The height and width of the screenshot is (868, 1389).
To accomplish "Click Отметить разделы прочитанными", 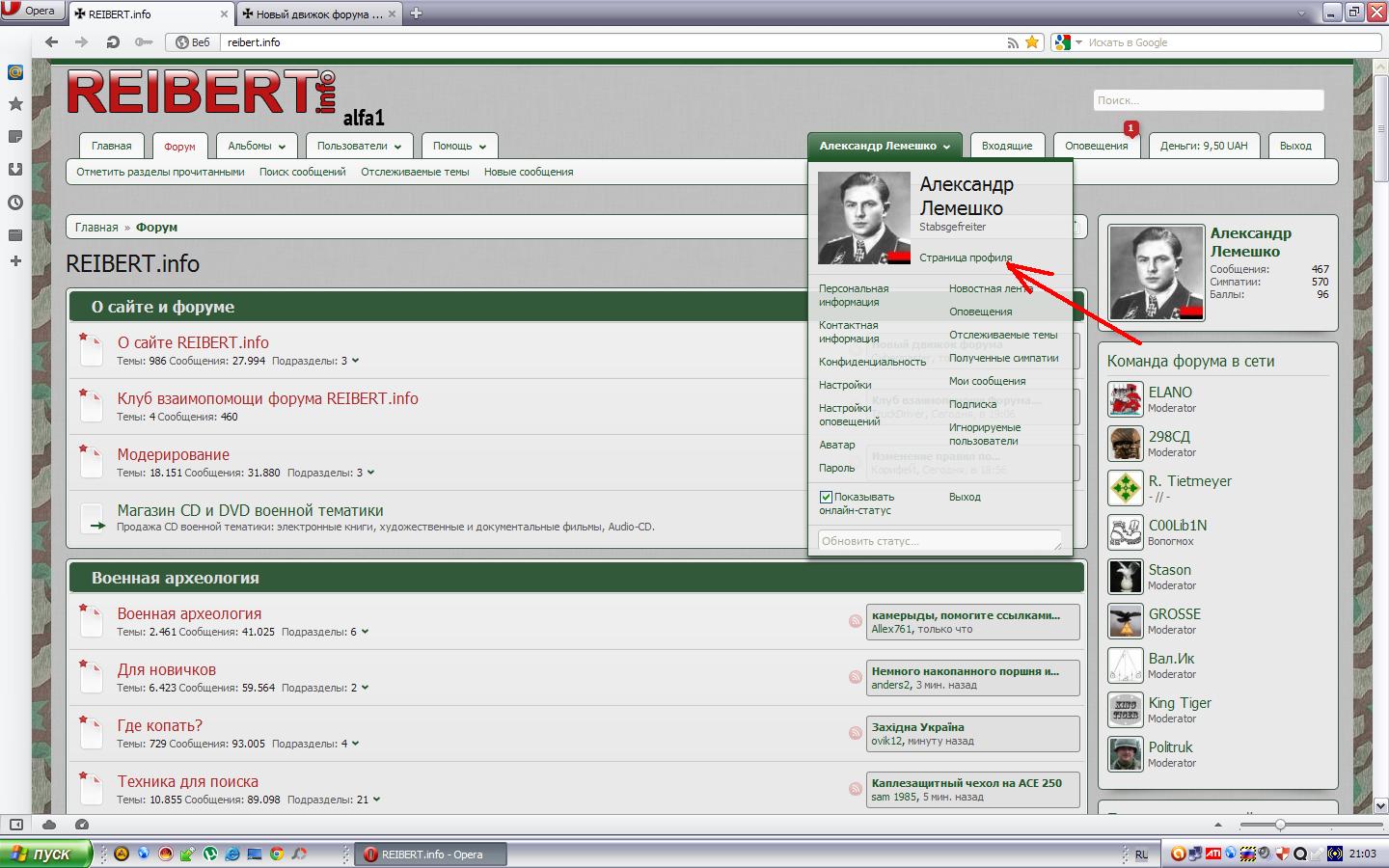I will tap(160, 173).
